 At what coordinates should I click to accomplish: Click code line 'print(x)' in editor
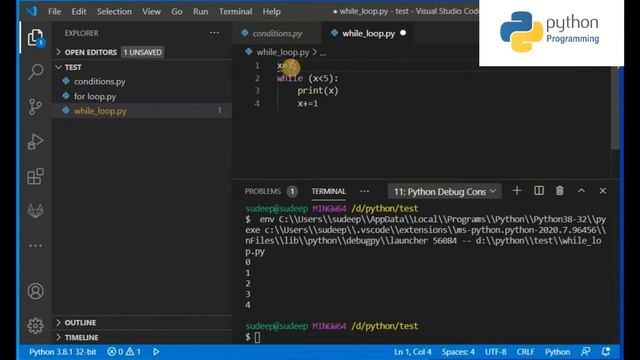[318, 91]
